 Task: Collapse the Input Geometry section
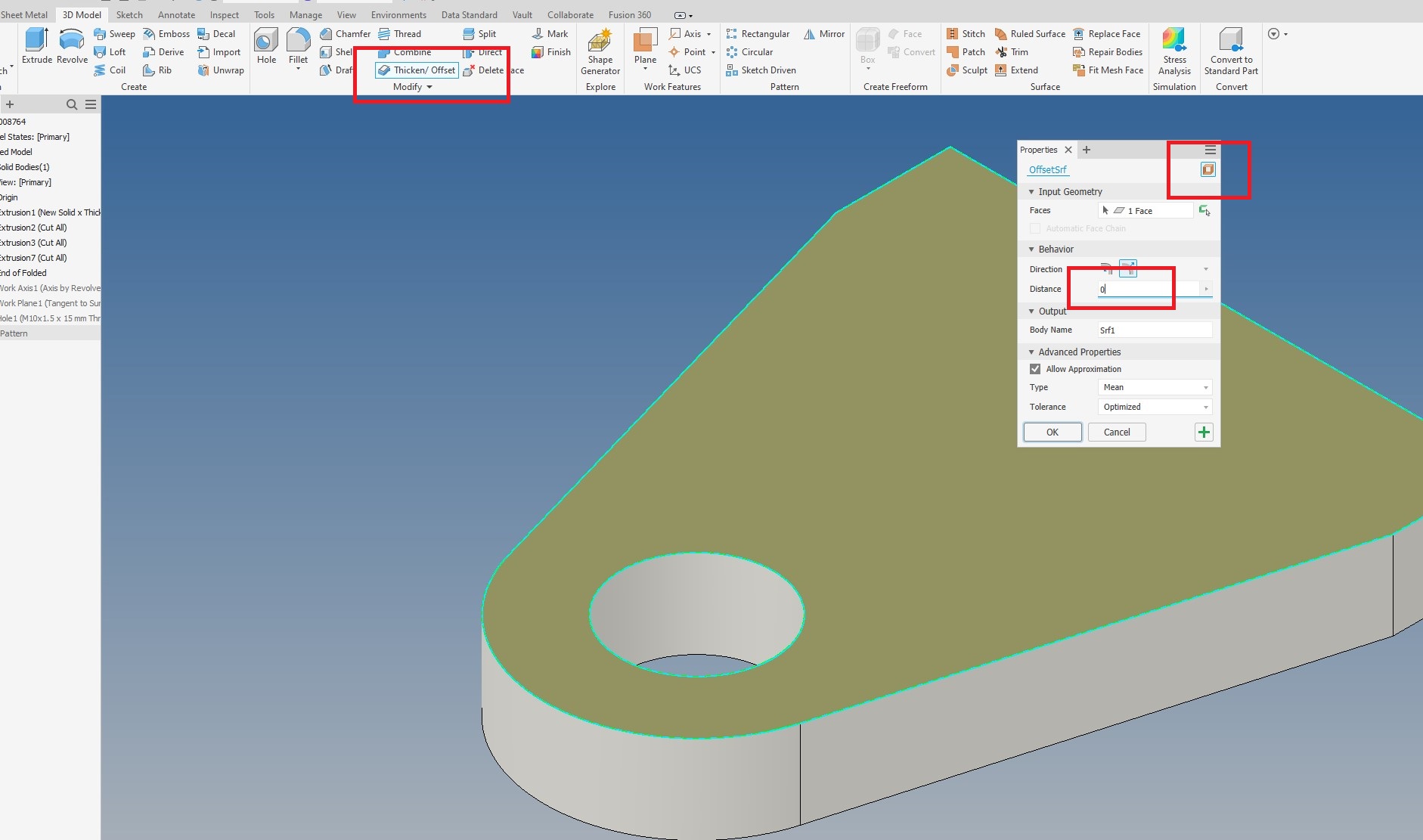pyautogui.click(x=1031, y=192)
